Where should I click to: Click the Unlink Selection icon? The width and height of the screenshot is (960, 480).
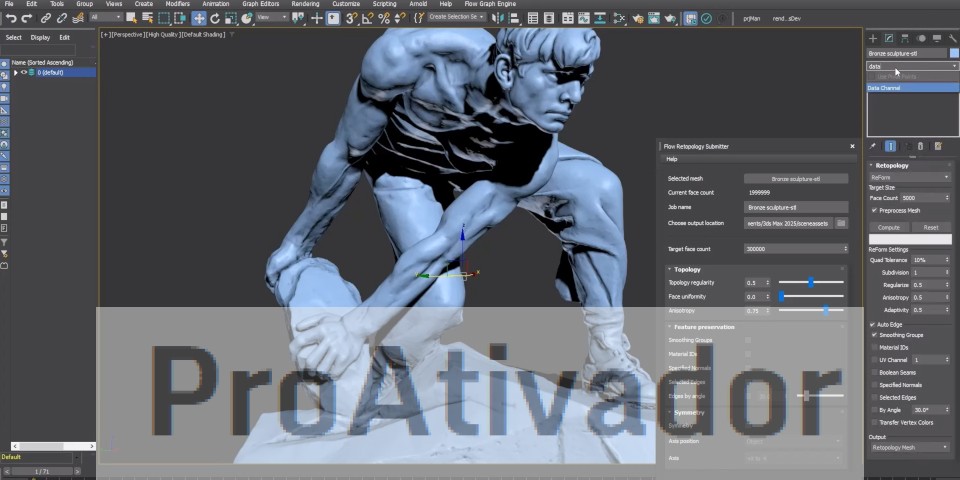click(x=62, y=18)
